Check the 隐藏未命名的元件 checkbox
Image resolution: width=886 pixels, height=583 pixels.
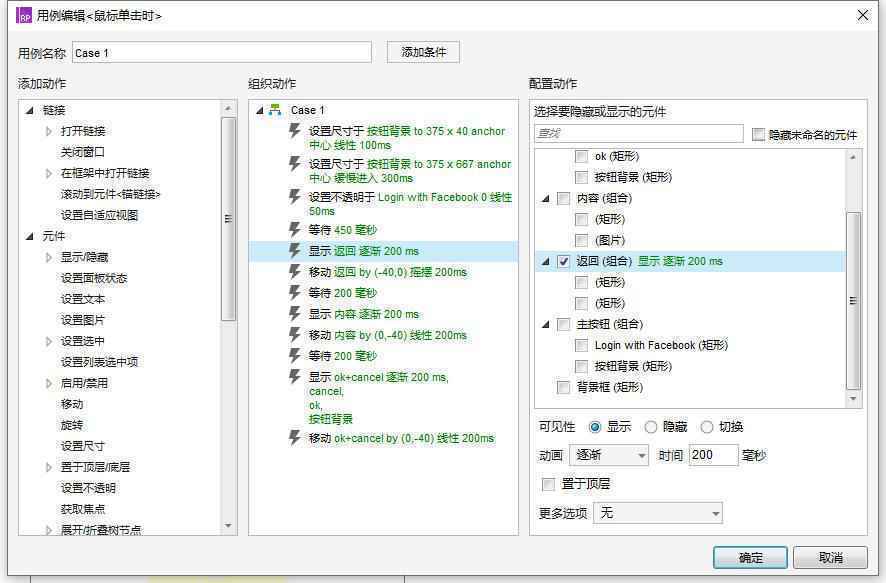point(758,132)
